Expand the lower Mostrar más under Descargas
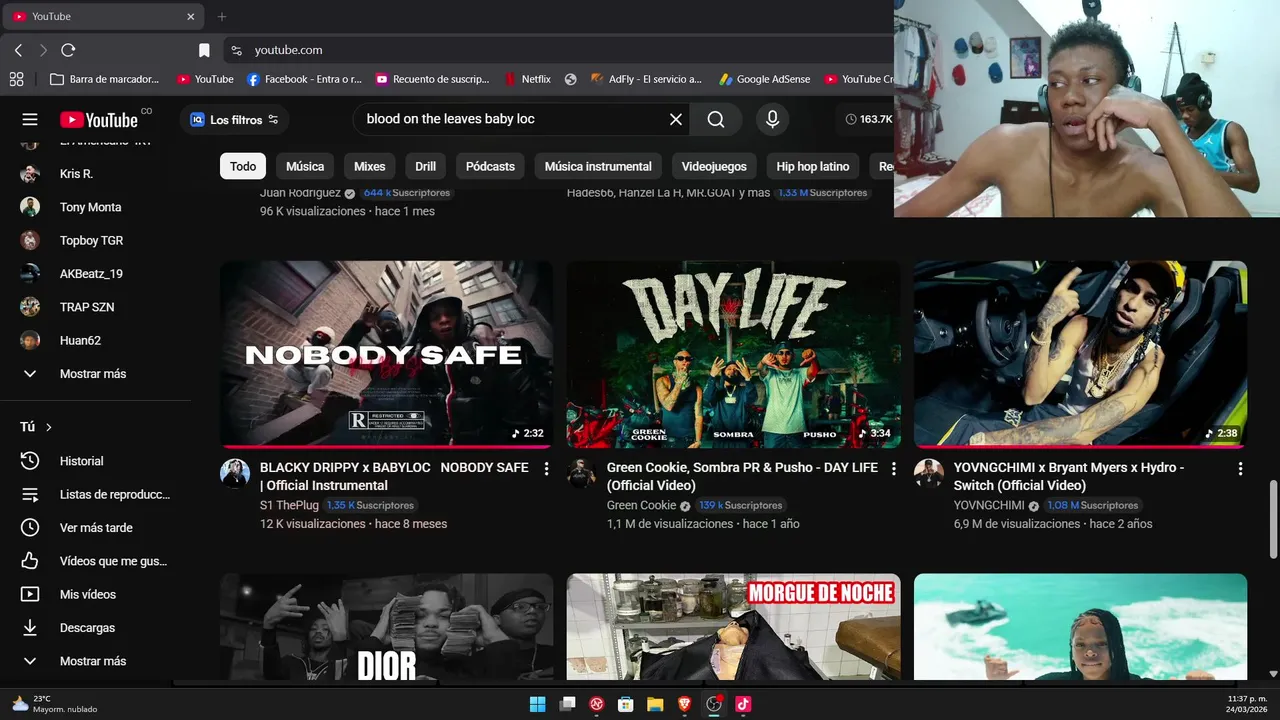The width and height of the screenshot is (1280, 720). [x=95, y=661]
